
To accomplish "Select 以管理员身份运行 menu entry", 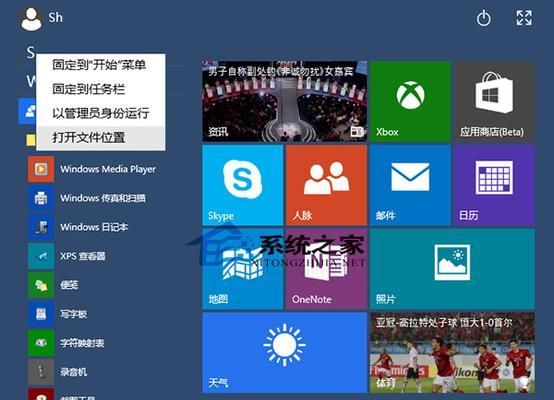I will tap(101, 113).
